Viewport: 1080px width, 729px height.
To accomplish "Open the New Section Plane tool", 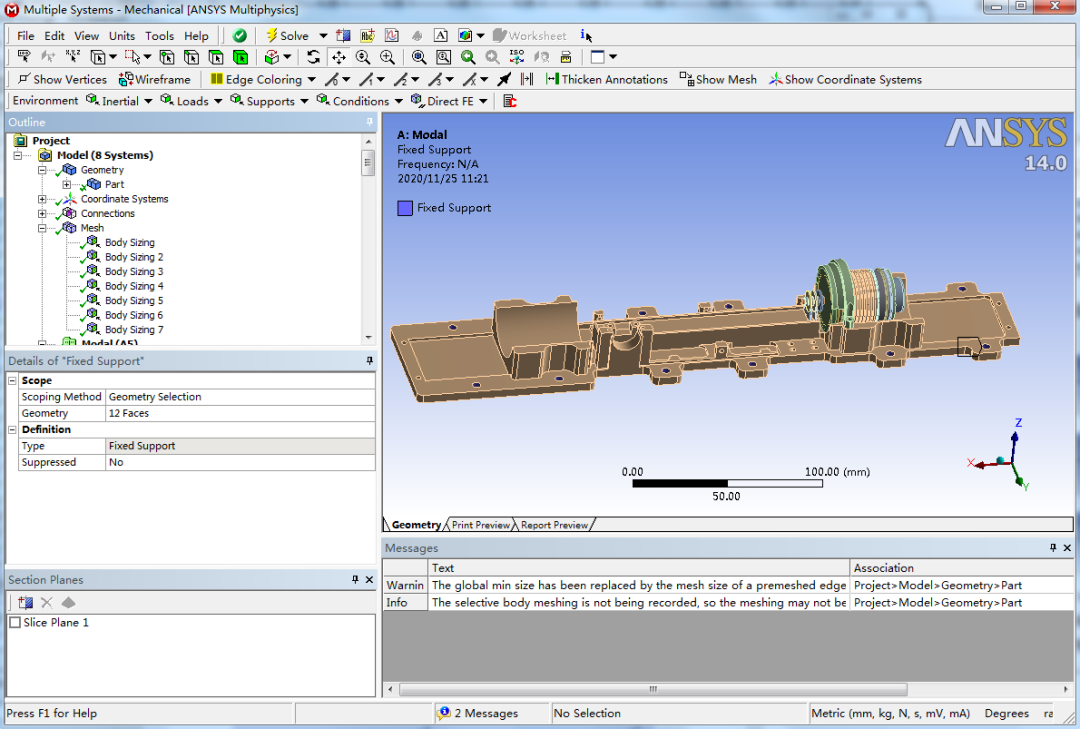I will point(24,602).
